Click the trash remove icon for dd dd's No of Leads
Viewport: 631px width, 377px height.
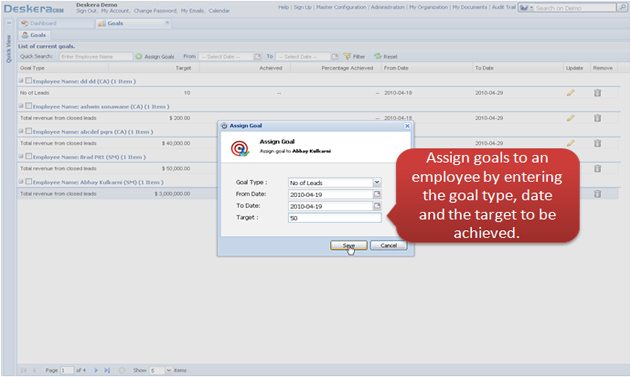click(598, 93)
